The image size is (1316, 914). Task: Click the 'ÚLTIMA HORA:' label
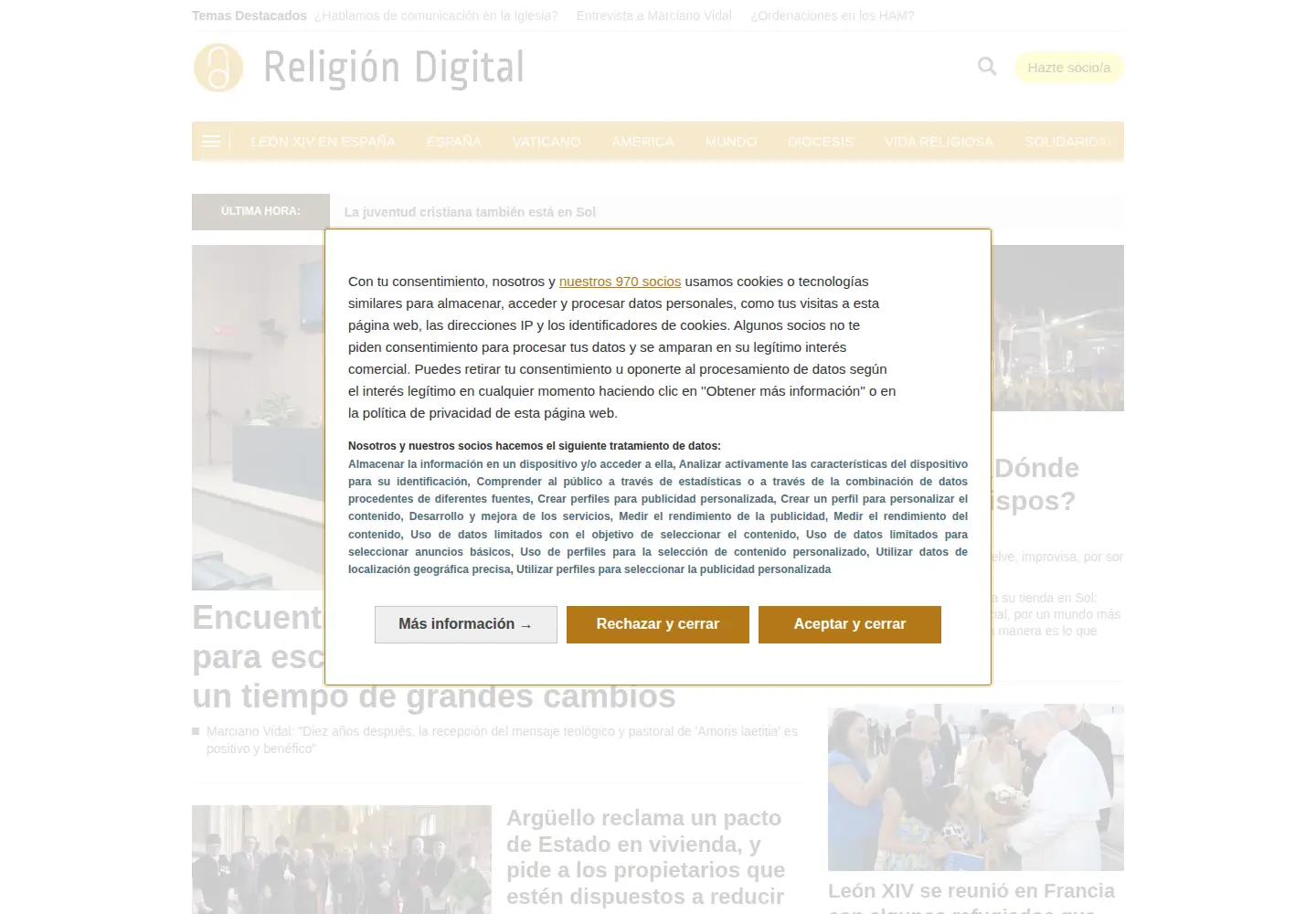pos(260,211)
